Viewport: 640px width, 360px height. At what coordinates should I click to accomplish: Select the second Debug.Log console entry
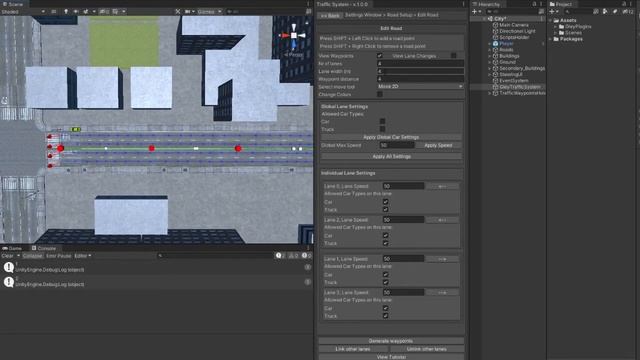tap(156, 282)
